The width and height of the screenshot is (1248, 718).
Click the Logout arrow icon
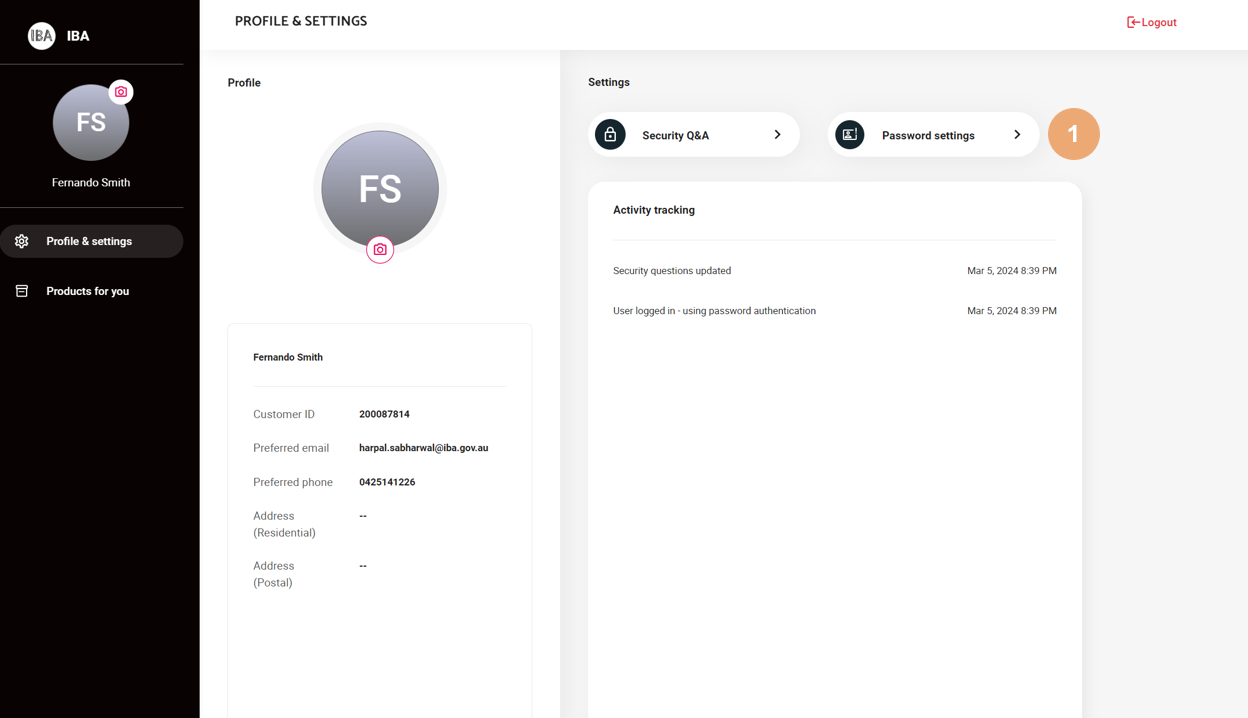(x=1133, y=22)
